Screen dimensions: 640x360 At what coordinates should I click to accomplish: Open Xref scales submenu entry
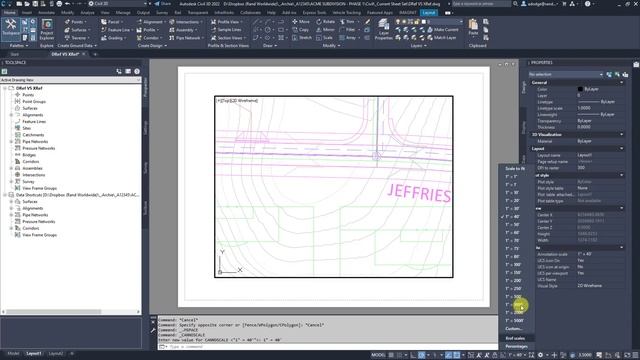(x=515, y=338)
